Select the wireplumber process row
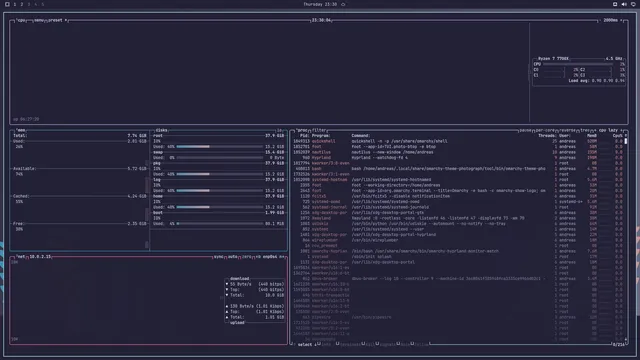The height and width of the screenshot is (360, 640). pos(458,240)
